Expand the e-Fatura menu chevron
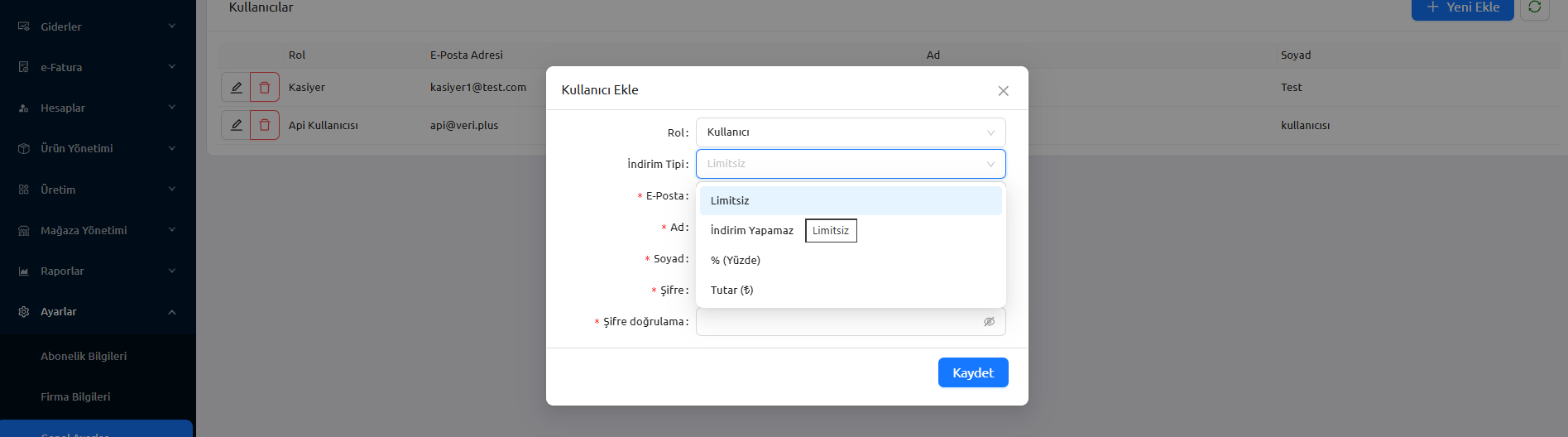 point(172,66)
